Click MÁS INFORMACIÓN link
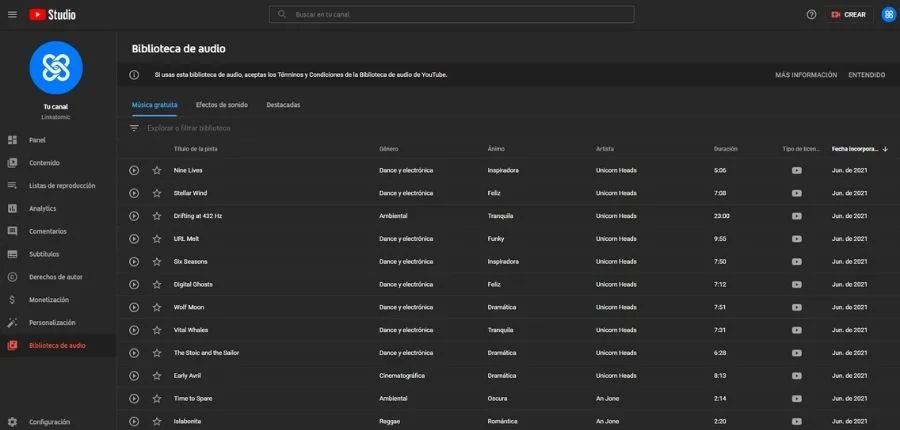Screen dimensions: 900x430 (806, 75)
